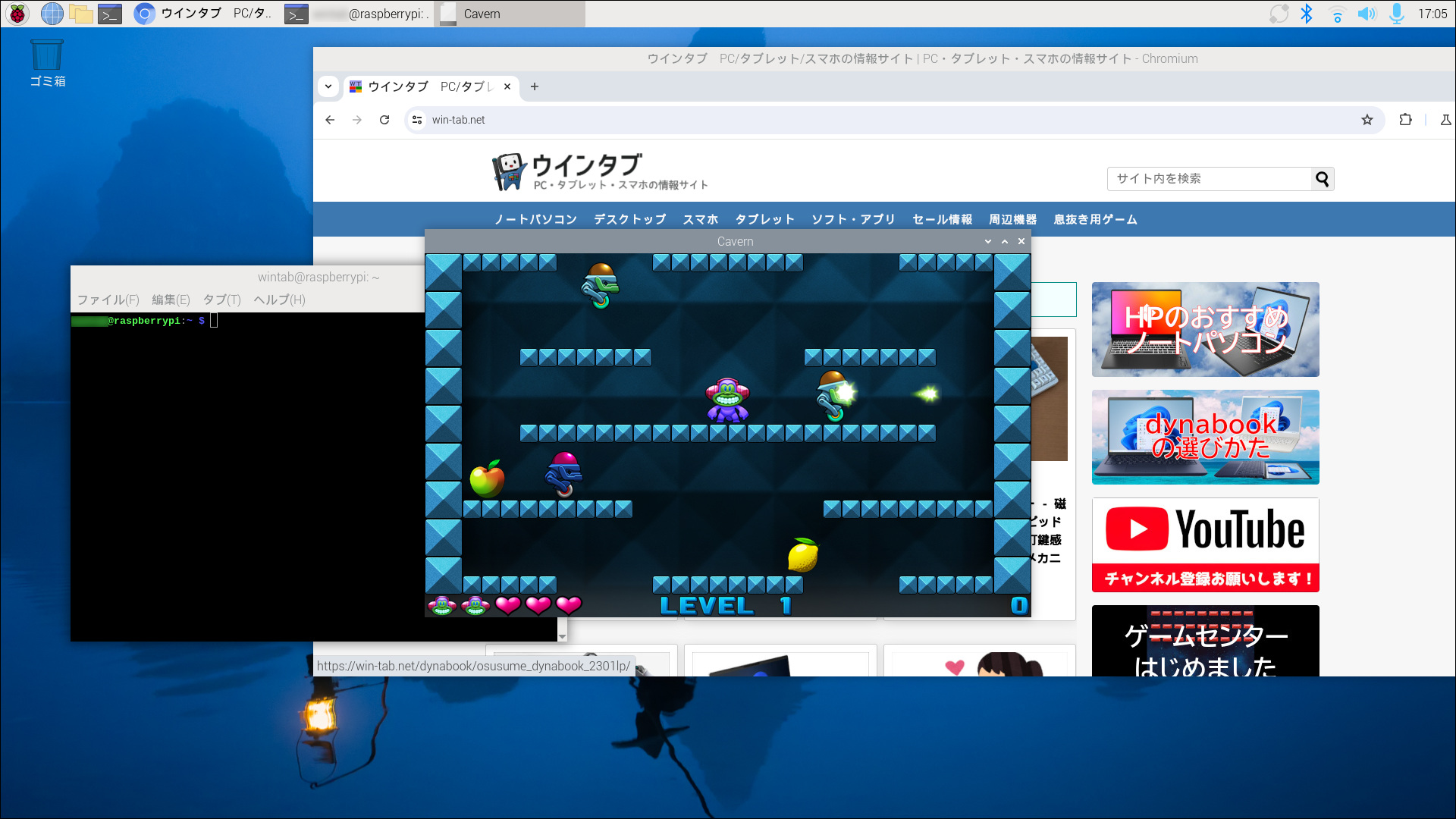Viewport: 1456px width, 819px height.
Task: Switch to the Chromium taskbar entry
Action: pyautogui.click(x=203, y=14)
